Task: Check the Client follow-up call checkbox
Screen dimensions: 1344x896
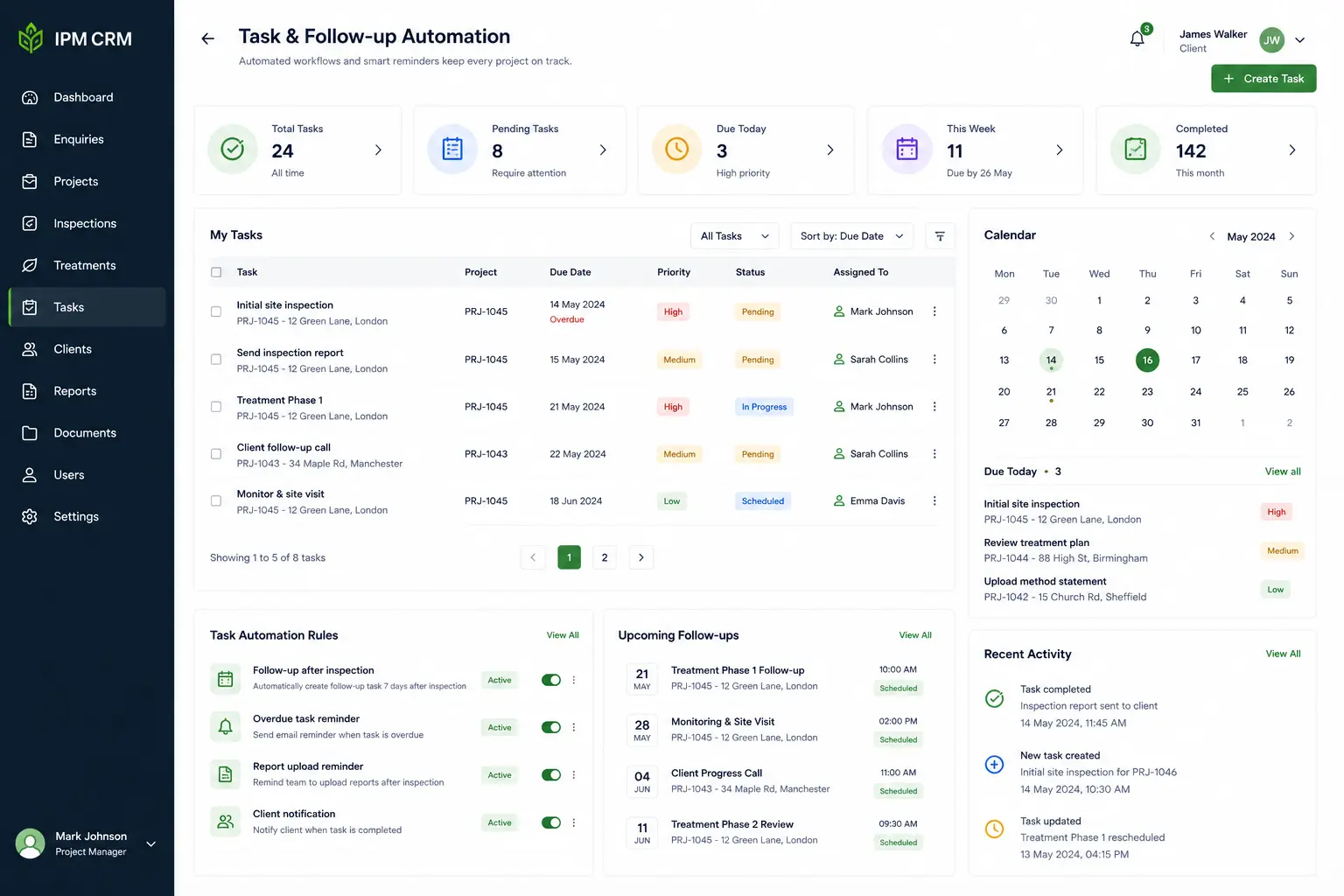Action: click(216, 454)
